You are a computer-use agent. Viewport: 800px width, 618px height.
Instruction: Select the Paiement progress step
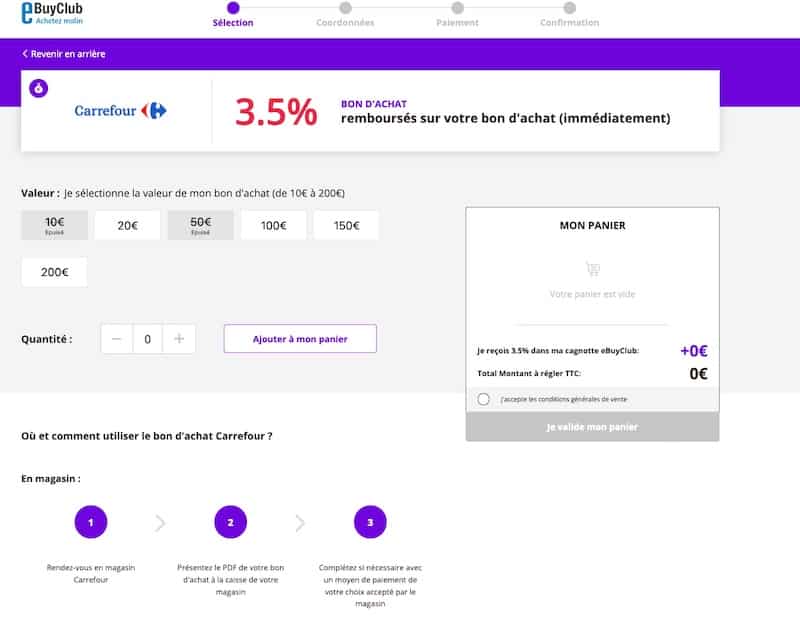click(458, 15)
